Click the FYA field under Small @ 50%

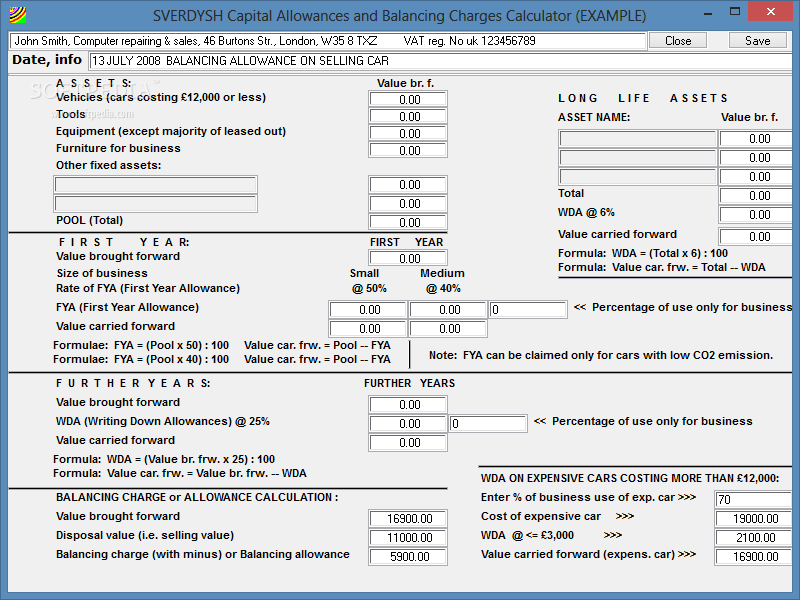point(368,310)
